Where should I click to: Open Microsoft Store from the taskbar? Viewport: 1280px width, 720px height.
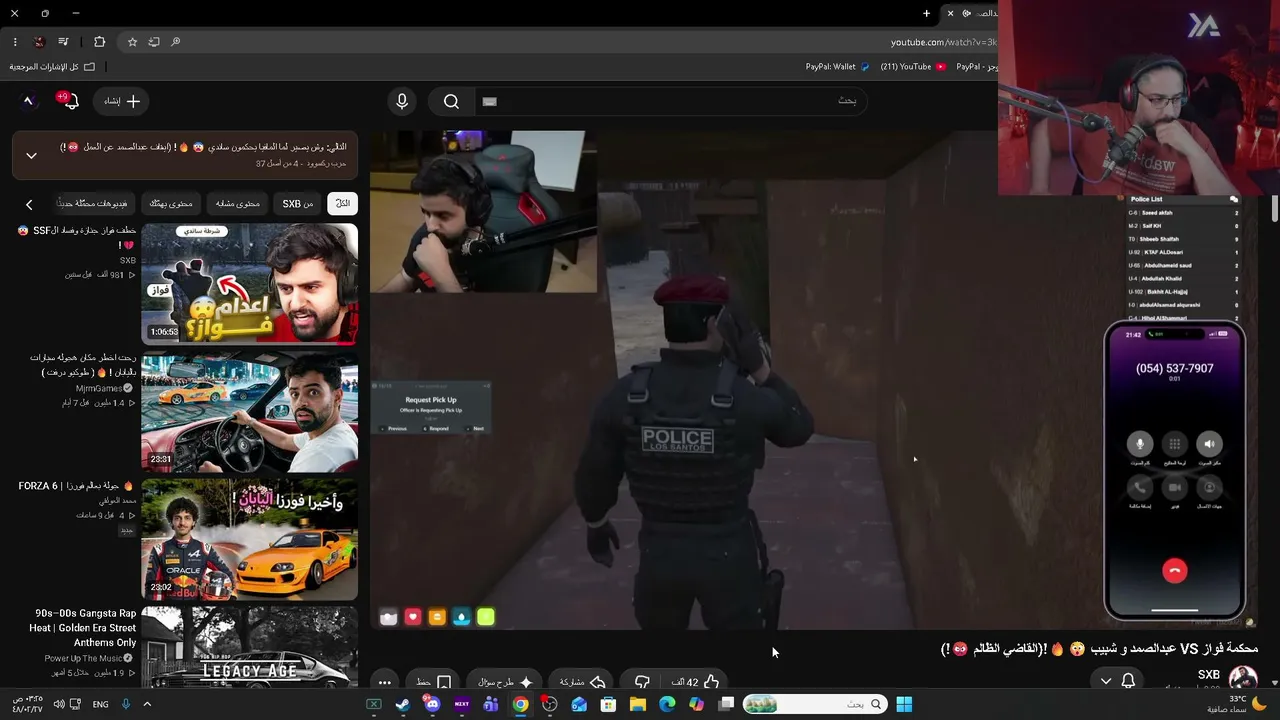[608, 704]
